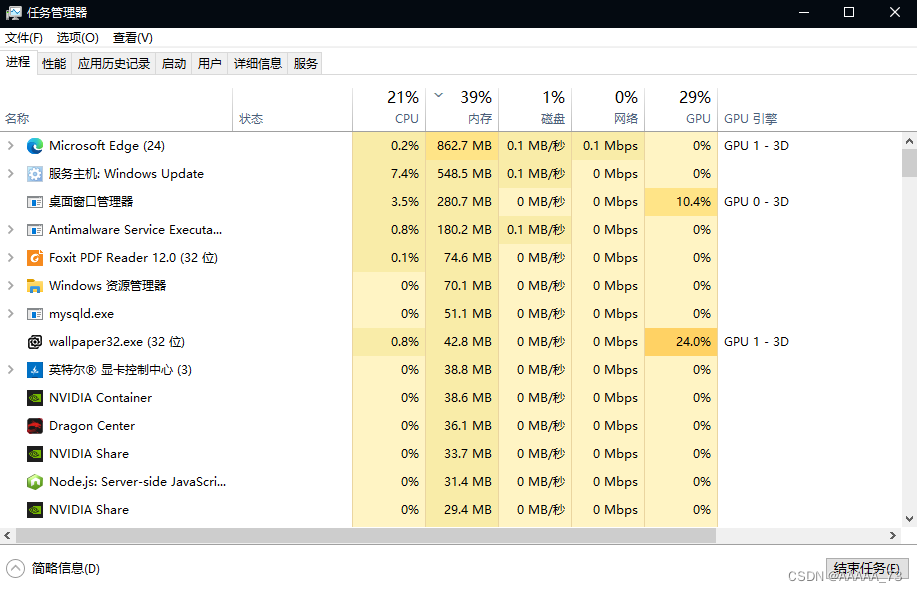
Task: Click the horizontal scrollbar right arrow
Action: click(892, 535)
